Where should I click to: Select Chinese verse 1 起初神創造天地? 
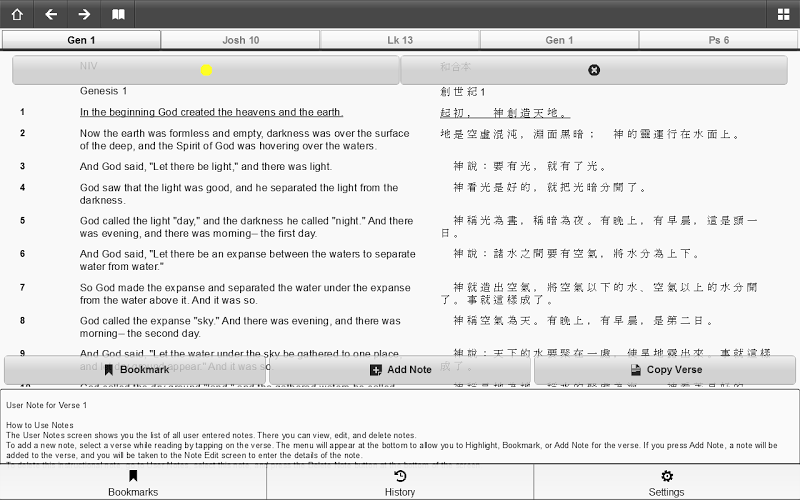pos(505,113)
